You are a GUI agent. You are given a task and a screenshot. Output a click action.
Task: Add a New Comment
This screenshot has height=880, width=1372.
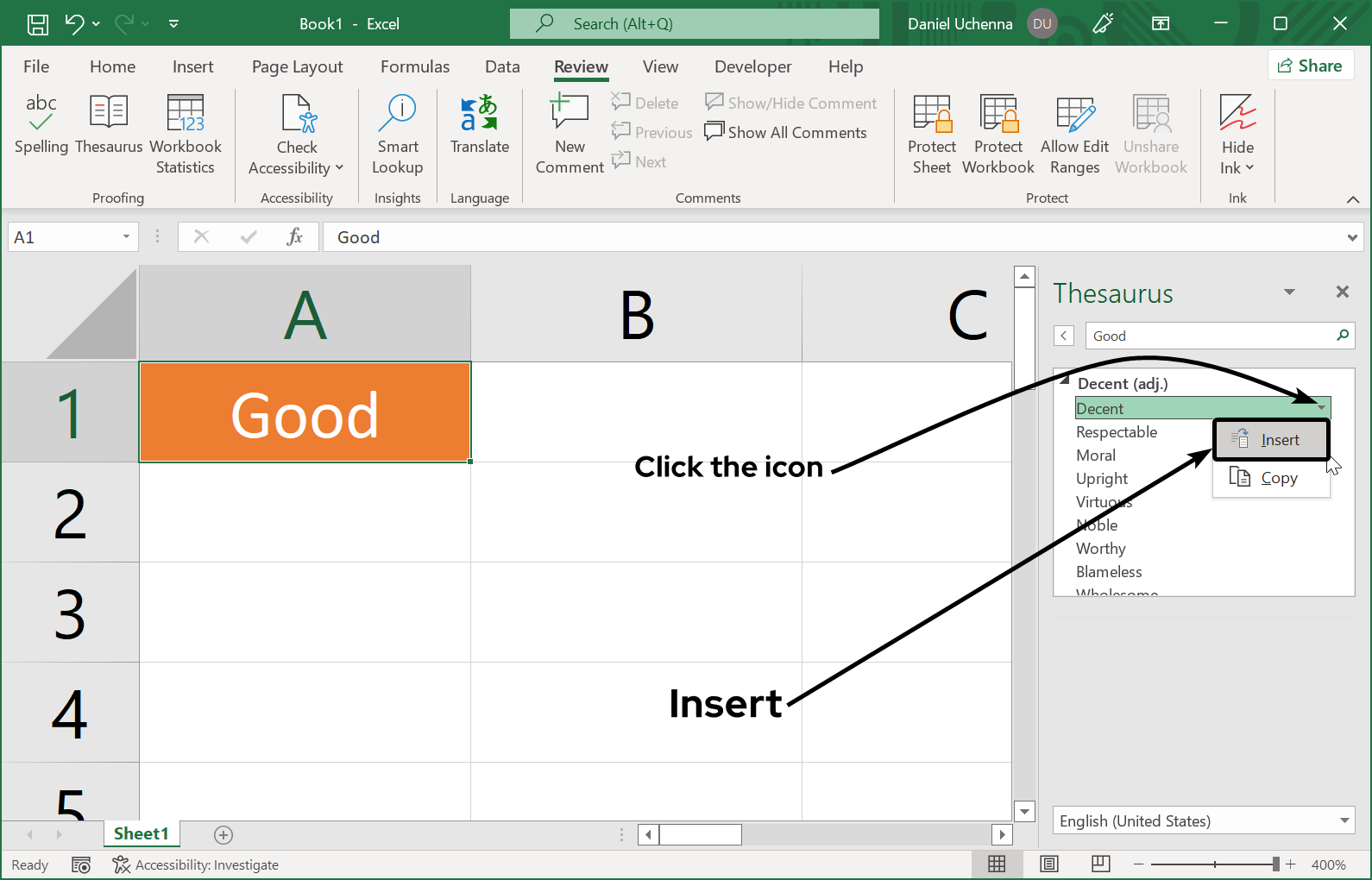[x=570, y=134]
